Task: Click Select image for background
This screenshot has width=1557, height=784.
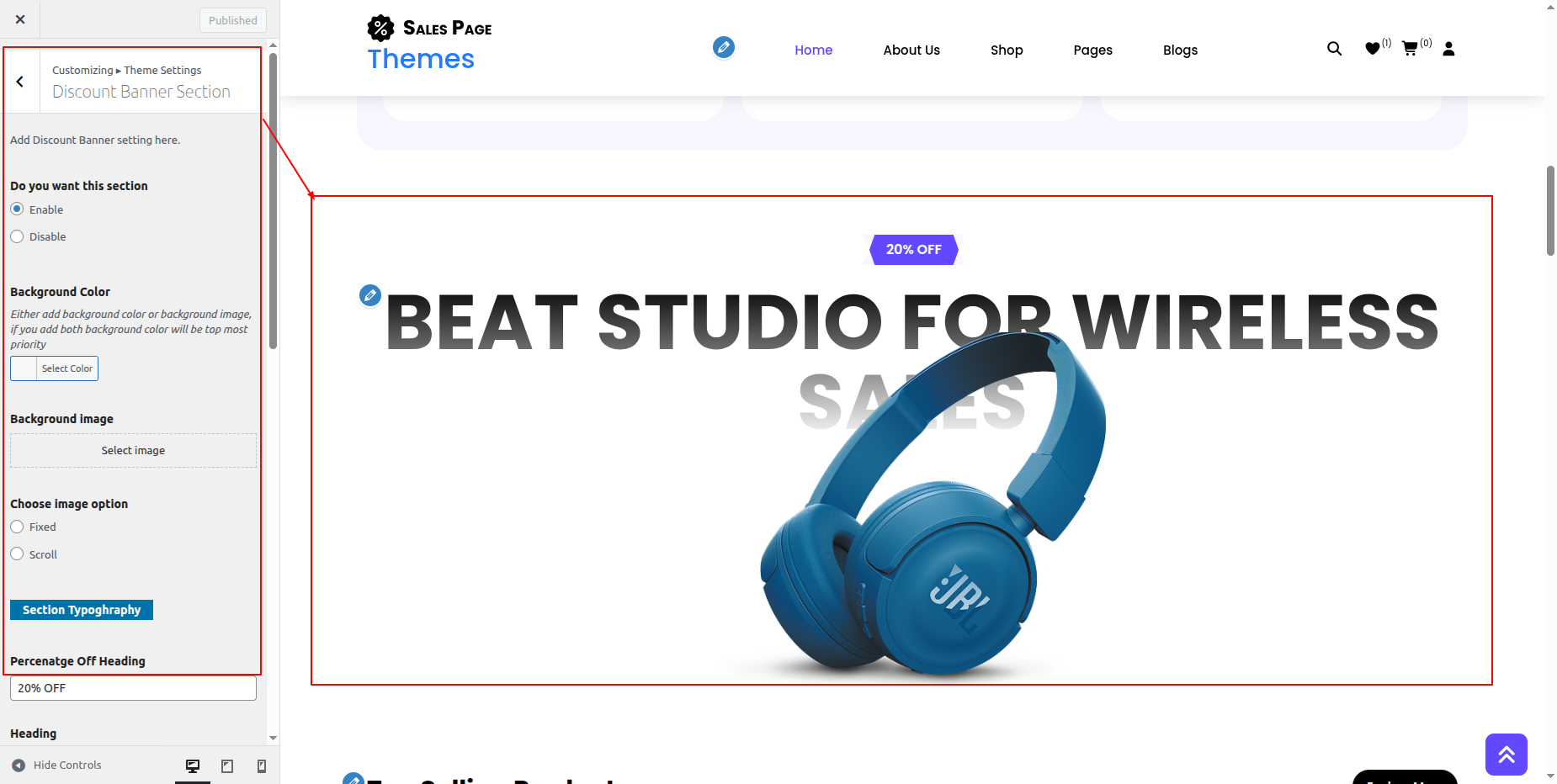Action: point(133,451)
